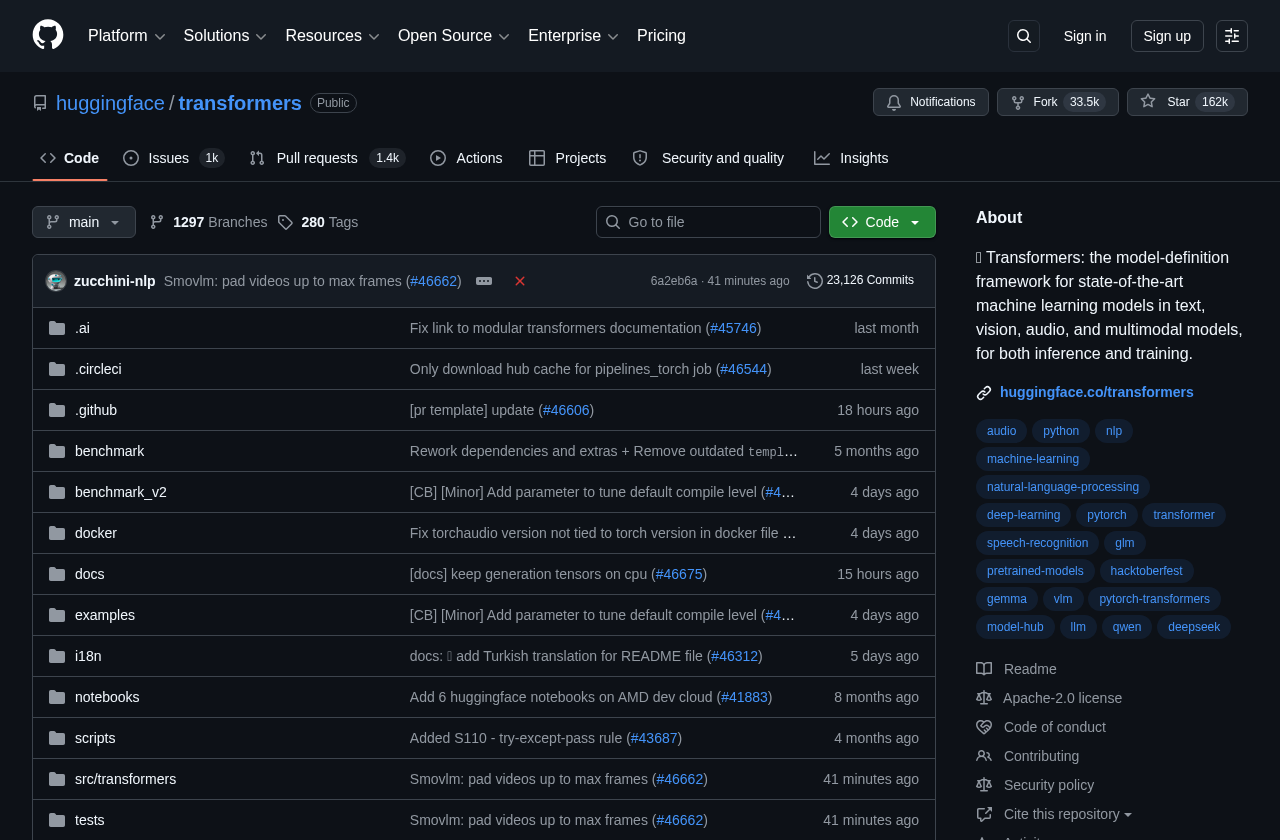1280x840 pixels.
Task: Open the .circleci folder icon
Action: [57, 369]
